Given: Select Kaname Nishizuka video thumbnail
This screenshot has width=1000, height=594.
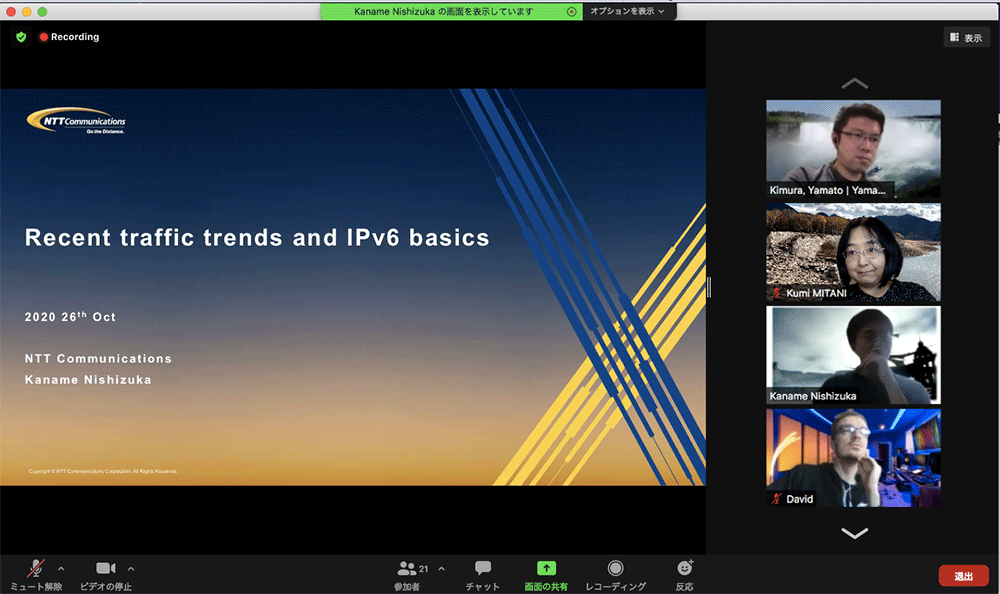Looking at the screenshot, I should pyautogui.click(x=853, y=355).
